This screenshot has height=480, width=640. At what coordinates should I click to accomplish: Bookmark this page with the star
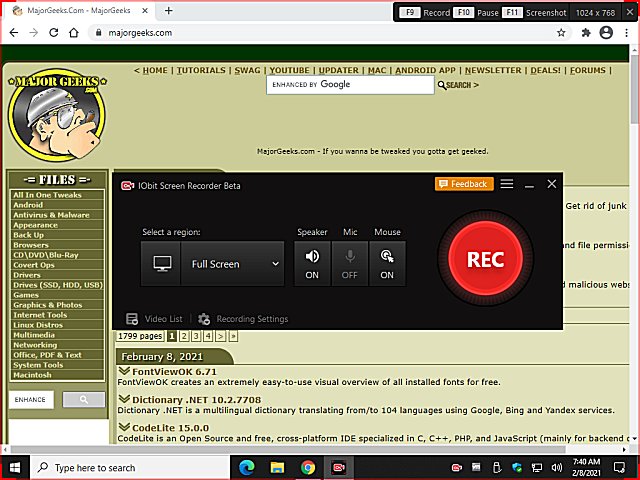point(561,33)
